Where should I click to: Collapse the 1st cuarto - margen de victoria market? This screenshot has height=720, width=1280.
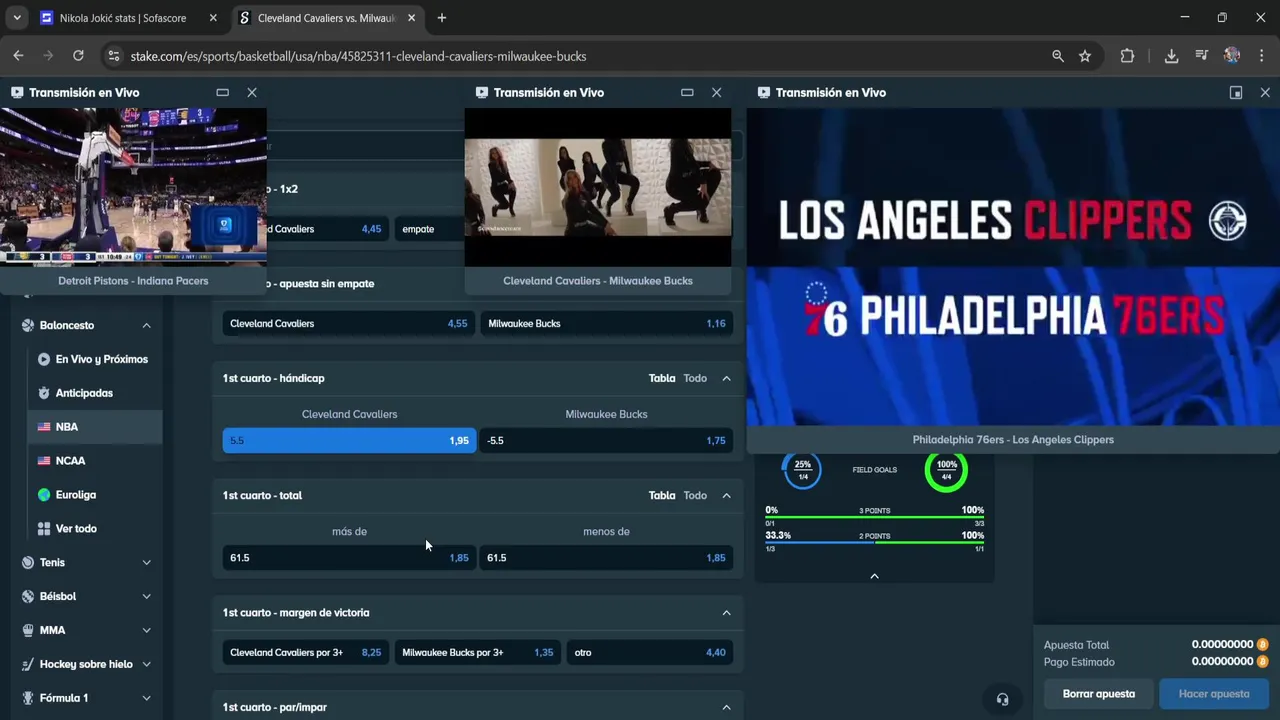tap(727, 612)
